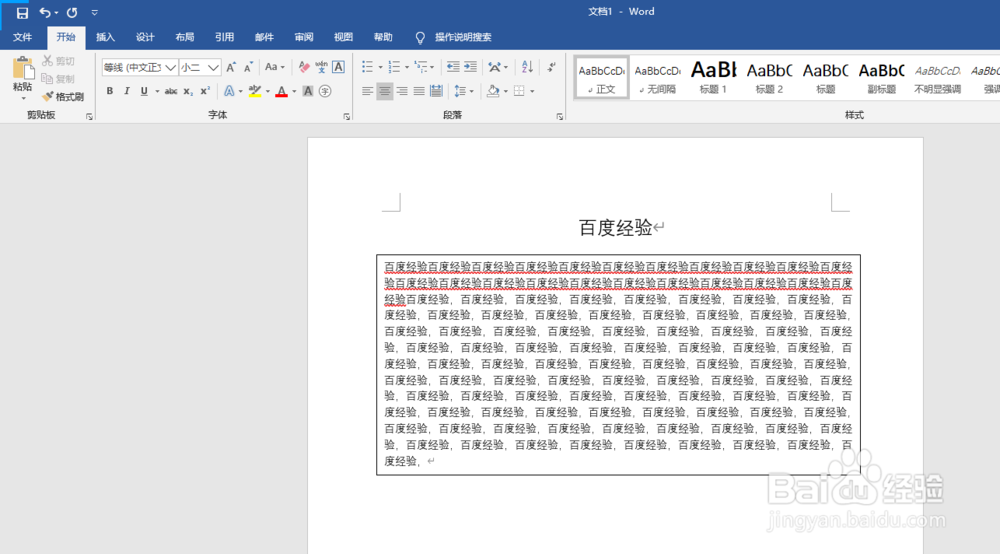Center align the text
Viewport: 1000px width, 554px height.
click(x=385, y=91)
